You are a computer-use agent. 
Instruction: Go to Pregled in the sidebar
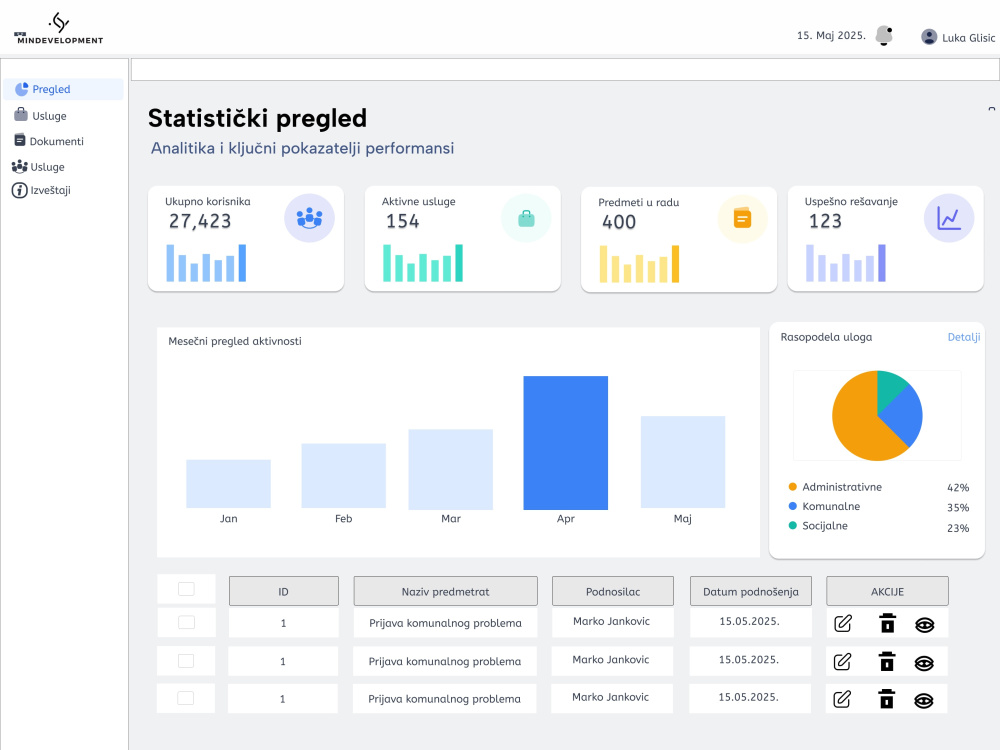63,89
